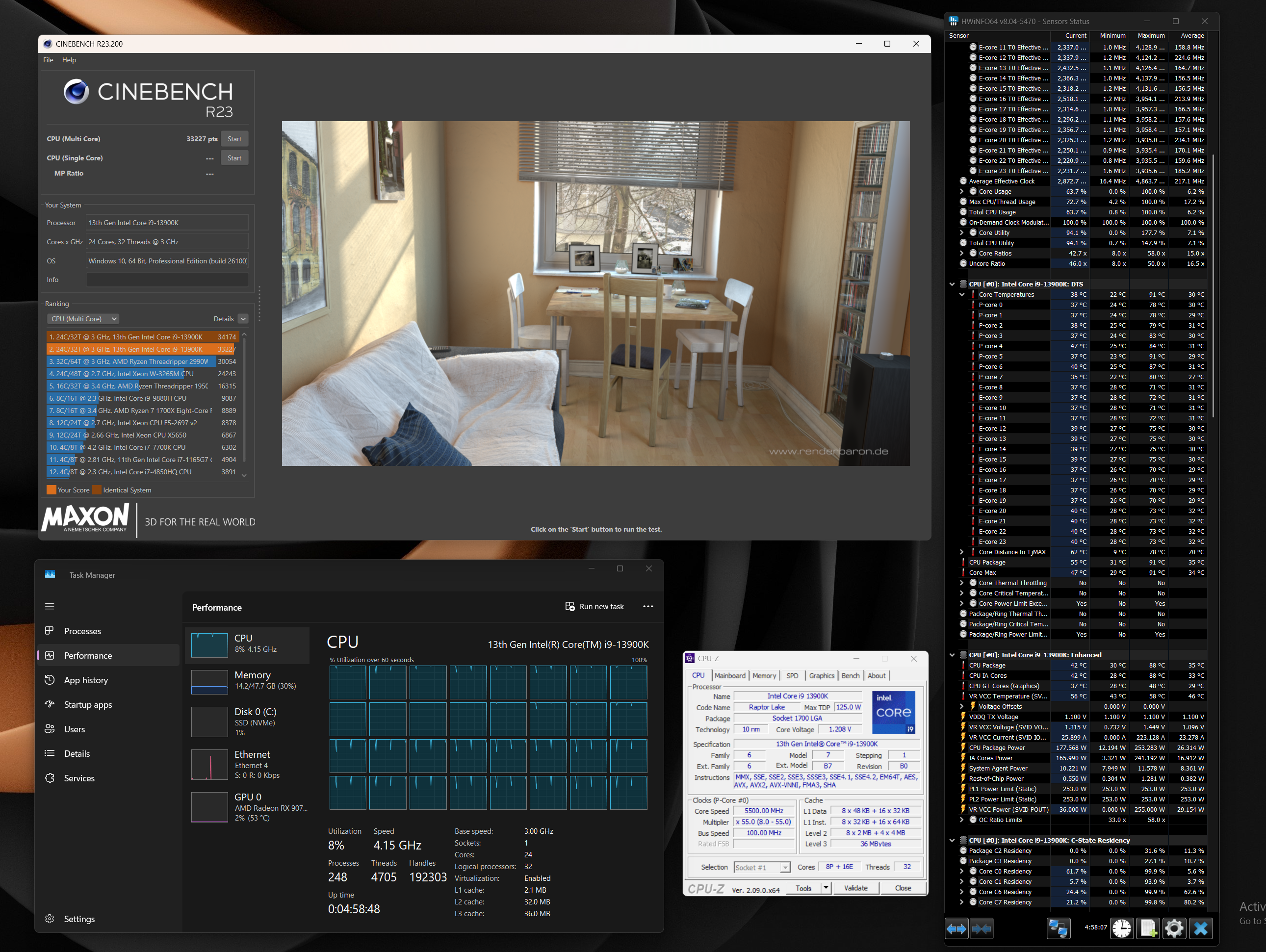The height and width of the screenshot is (952, 1266).
Task: Switch to Mainboard tab in CPU-Z
Action: (x=730, y=676)
